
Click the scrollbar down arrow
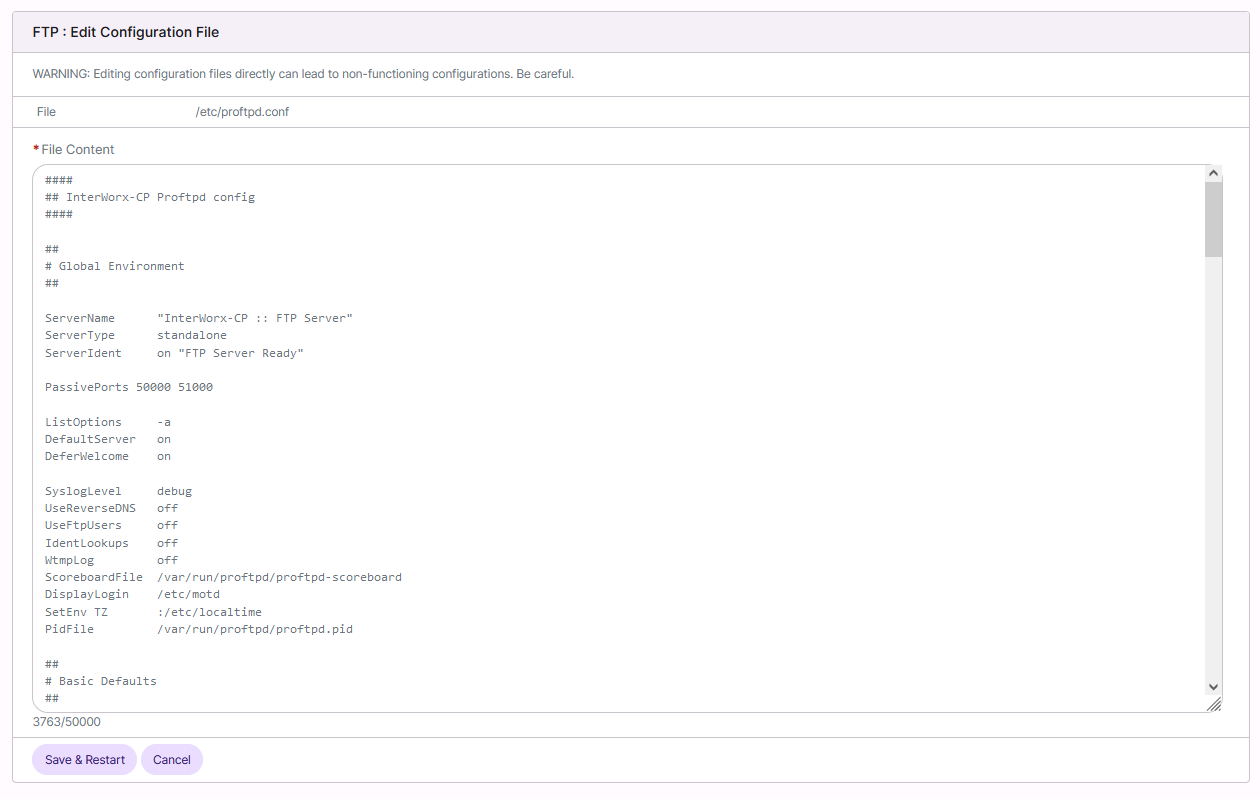[x=1213, y=687]
